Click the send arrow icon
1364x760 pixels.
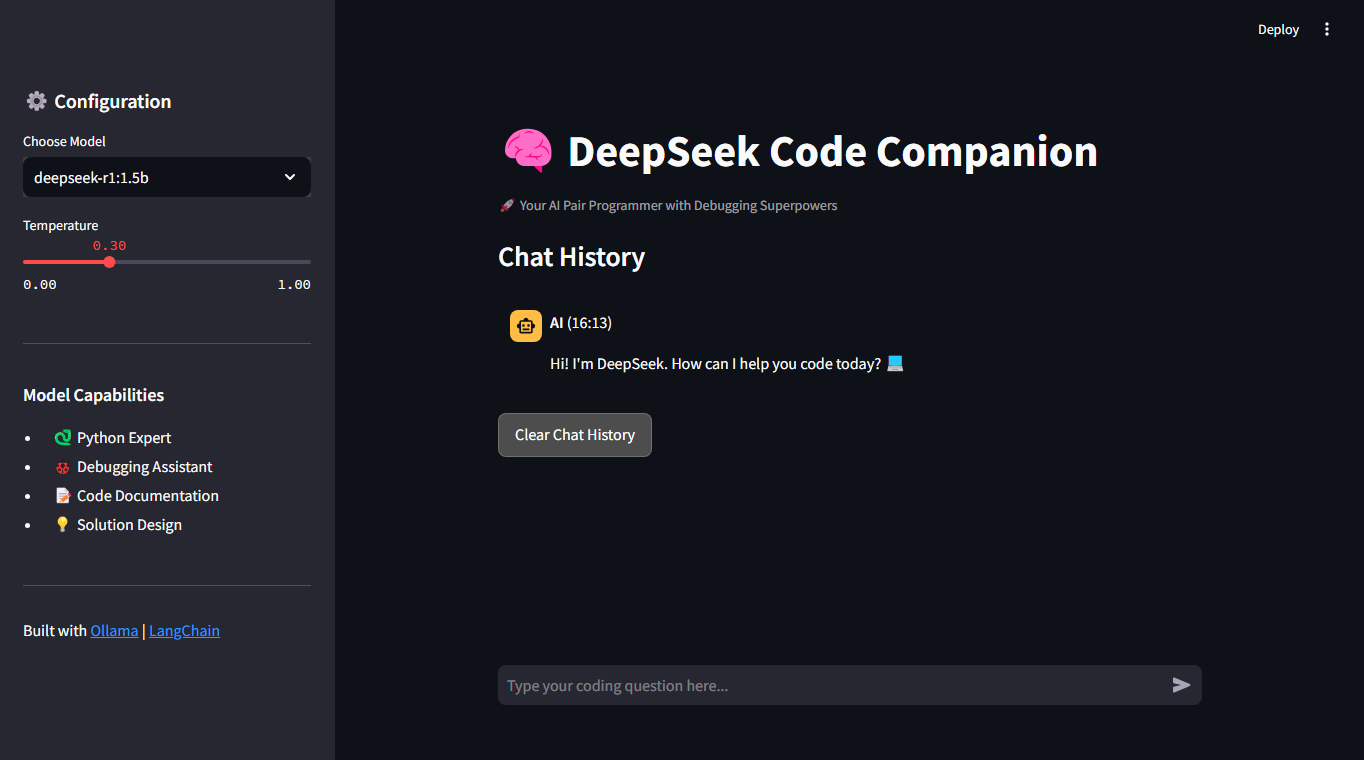pos(1181,685)
